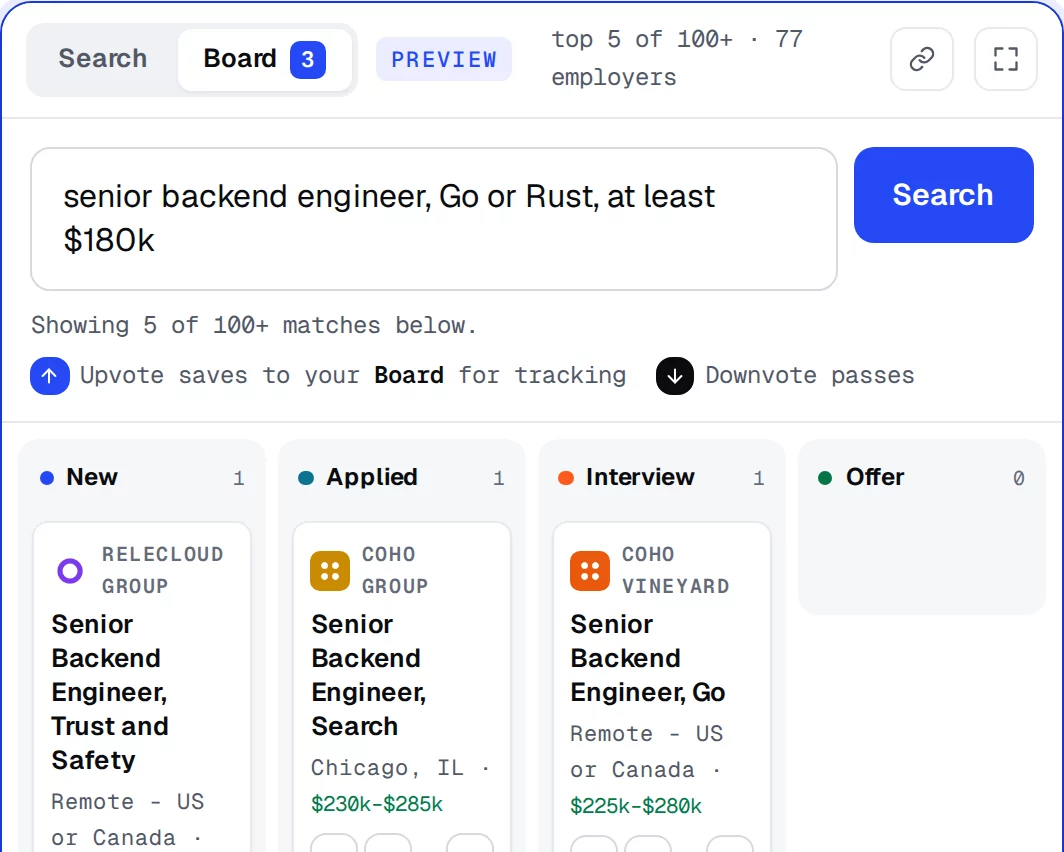Click the Relecloud Group purple ring logo
Image resolution: width=1064 pixels, height=852 pixels.
tap(70, 570)
